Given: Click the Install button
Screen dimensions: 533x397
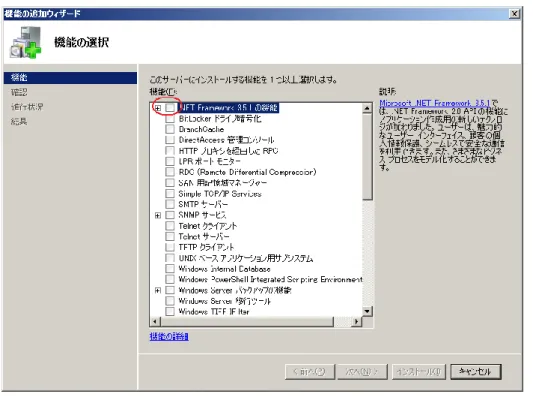Looking at the screenshot, I should coord(419,372).
